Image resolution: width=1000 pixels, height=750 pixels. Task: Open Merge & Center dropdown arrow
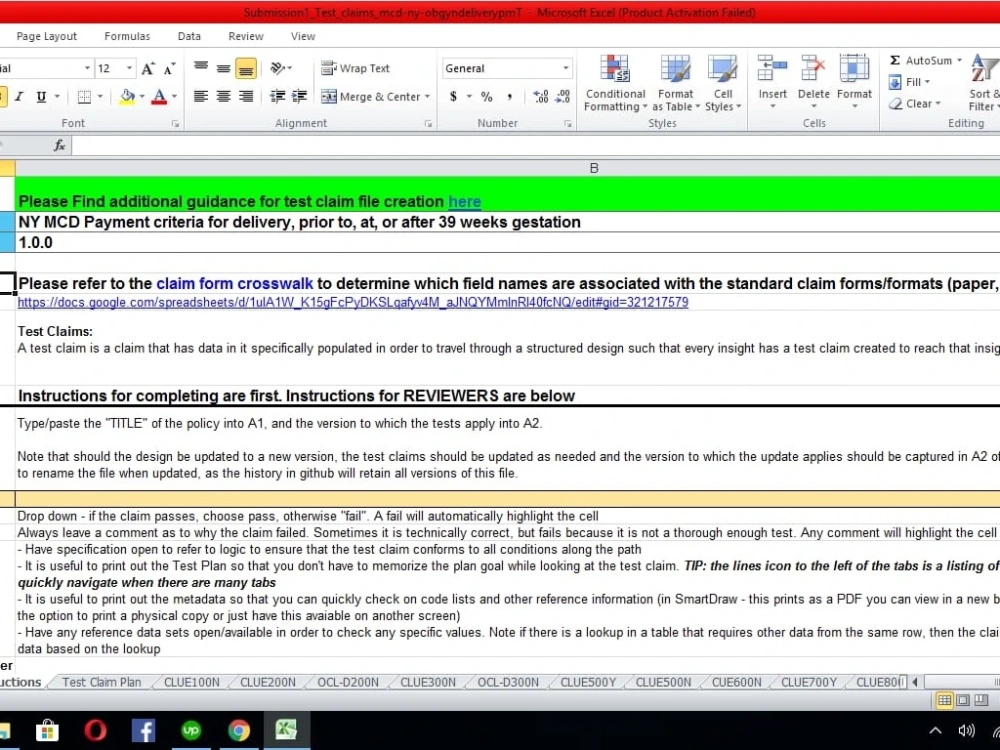pos(427,97)
